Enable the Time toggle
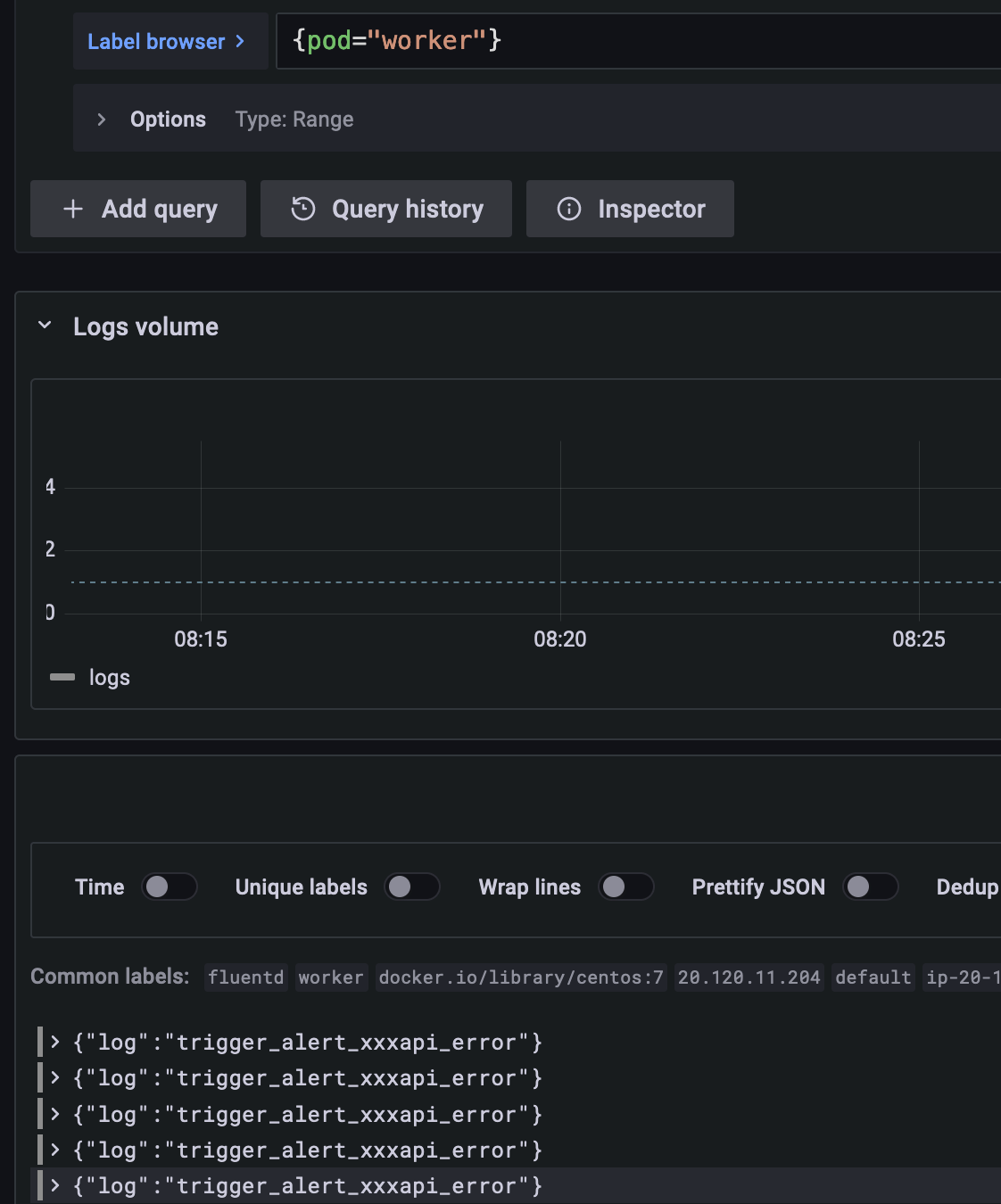The width and height of the screenshot is (1001, 1204). click(170, 887)
